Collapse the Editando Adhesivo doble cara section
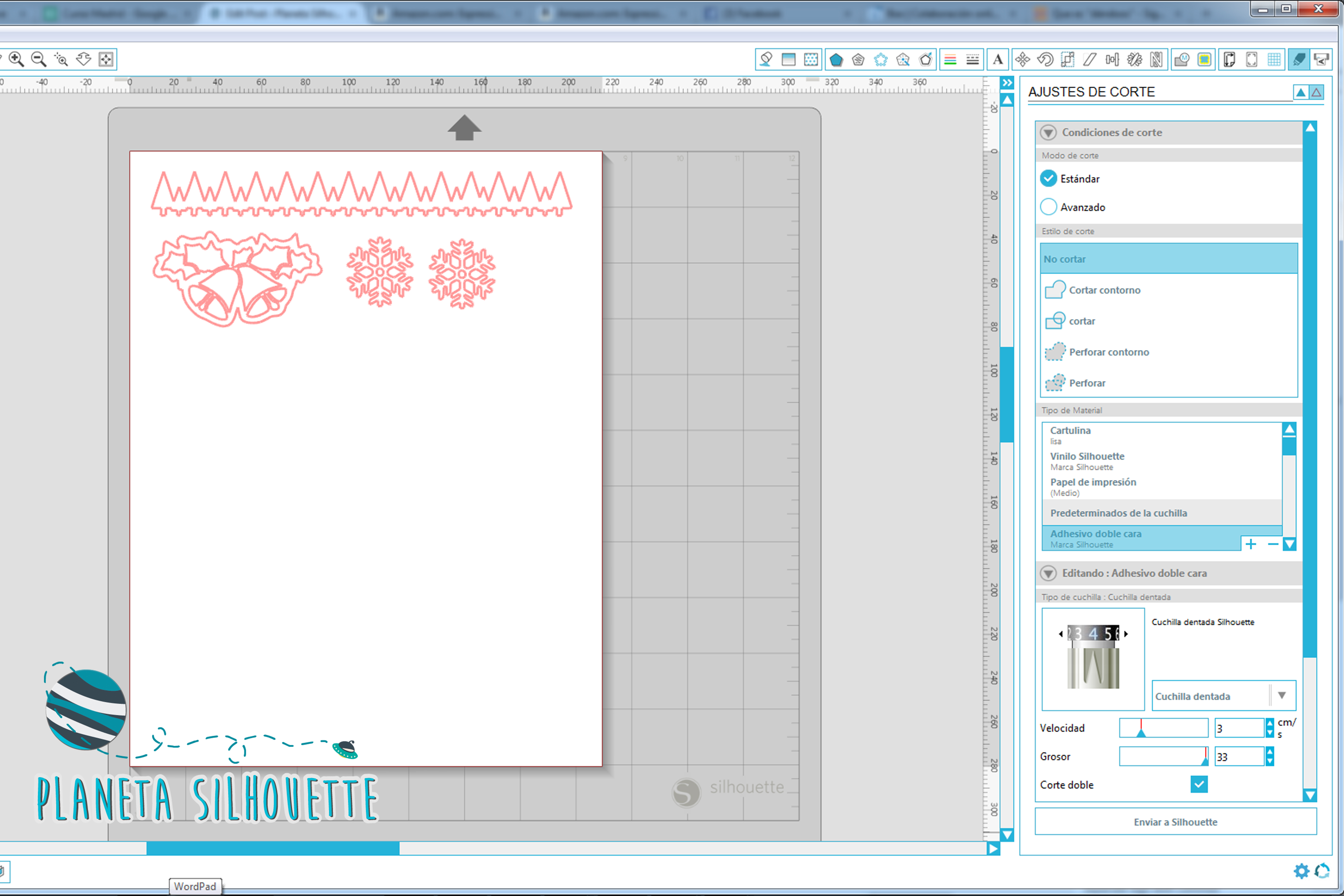Screen dimensions: 1344x896 (x=1048, y=573)
